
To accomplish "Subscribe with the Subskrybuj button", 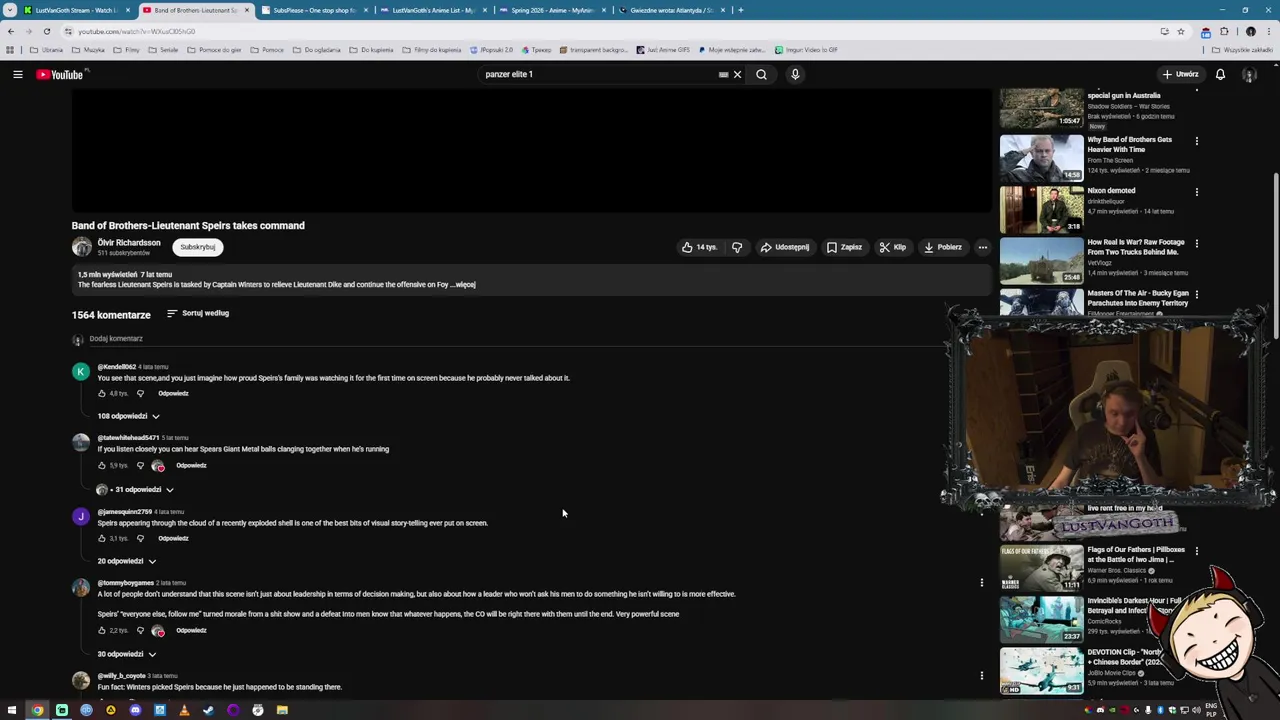I will [197, 247].
